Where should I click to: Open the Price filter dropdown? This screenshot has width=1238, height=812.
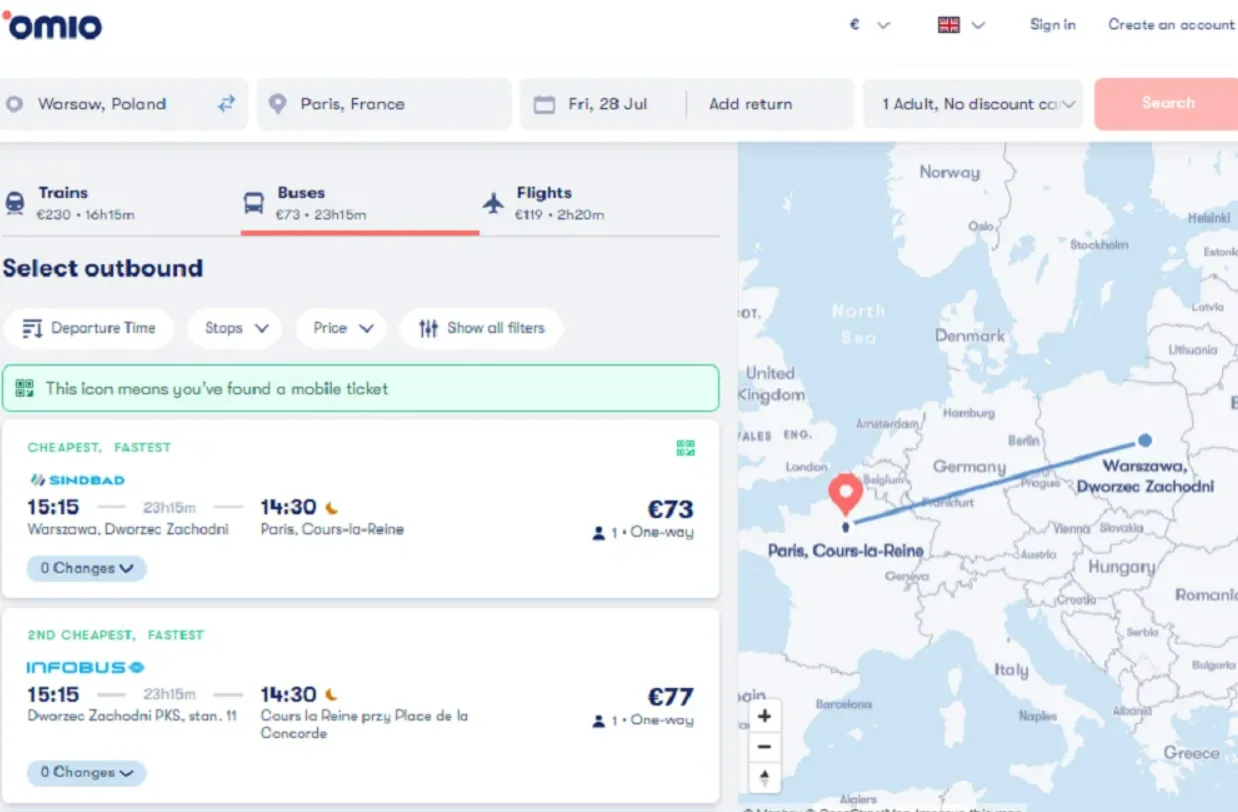click(x=342, y=328)
